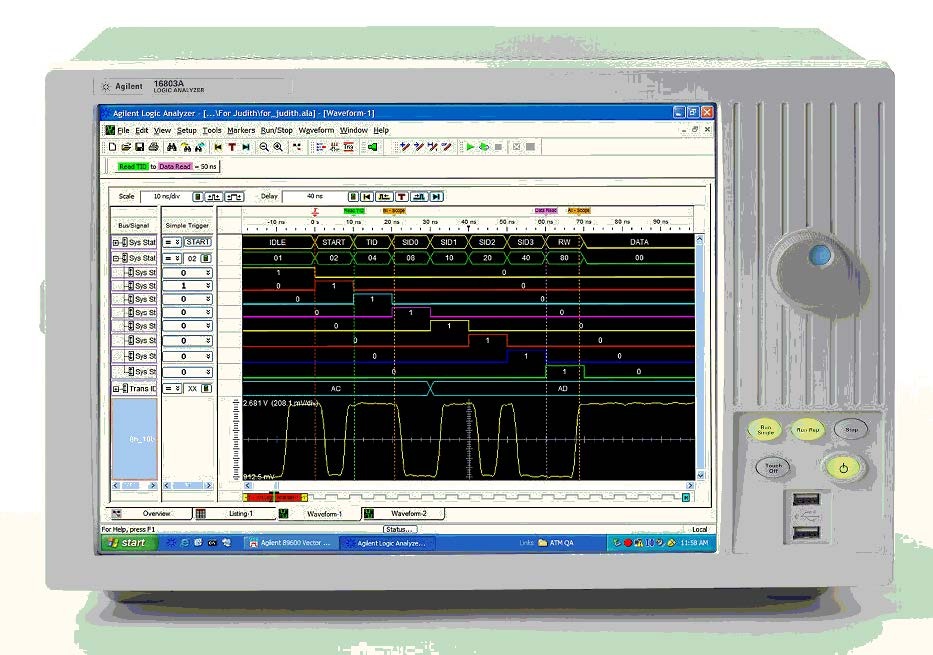Click the Zoom Out magnifier icon

[264, 147]
